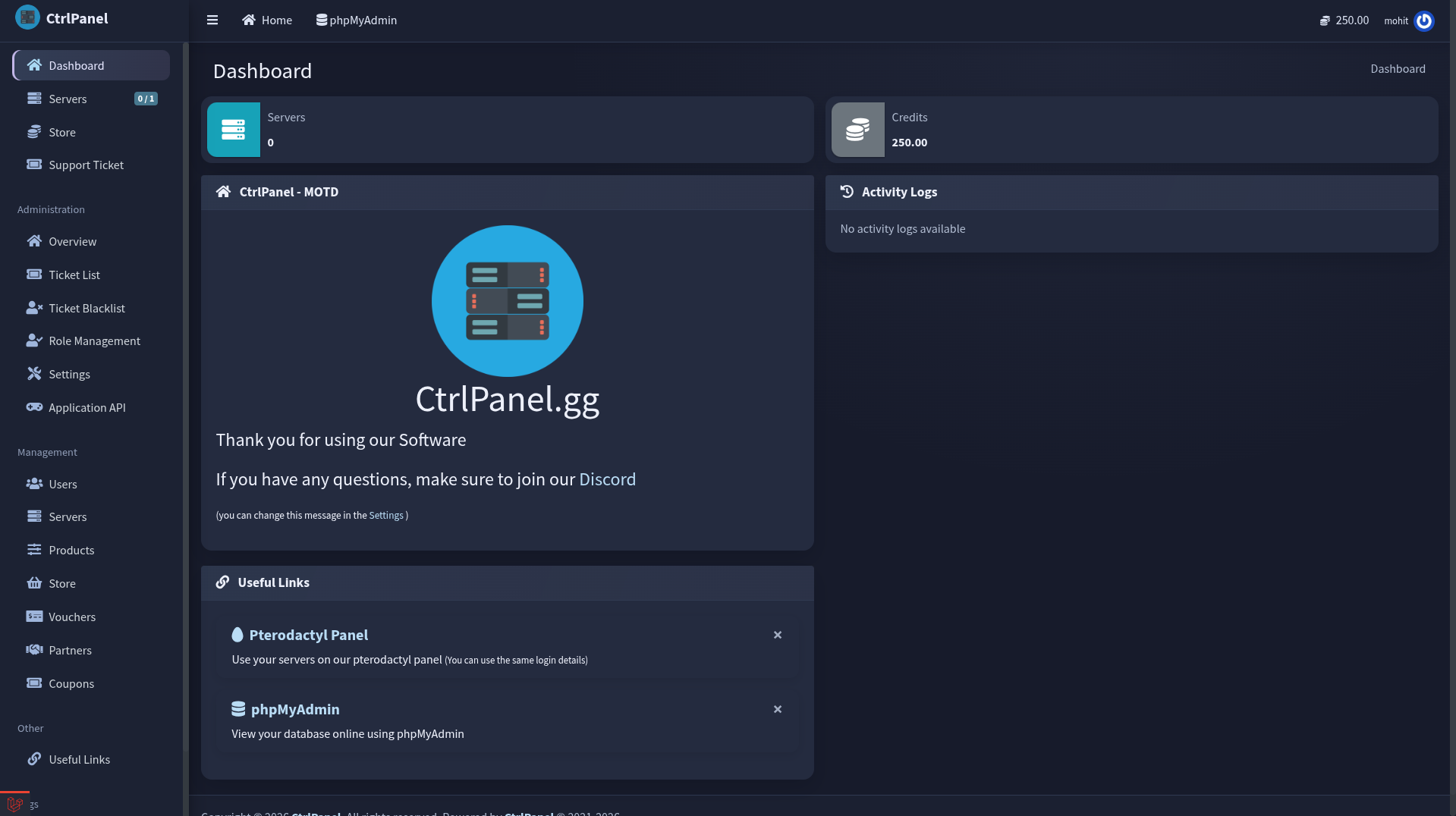The image size is (1456, 816).
Task: Dismiss the Pterodactyl Panel link card
Action: [778, 635]
